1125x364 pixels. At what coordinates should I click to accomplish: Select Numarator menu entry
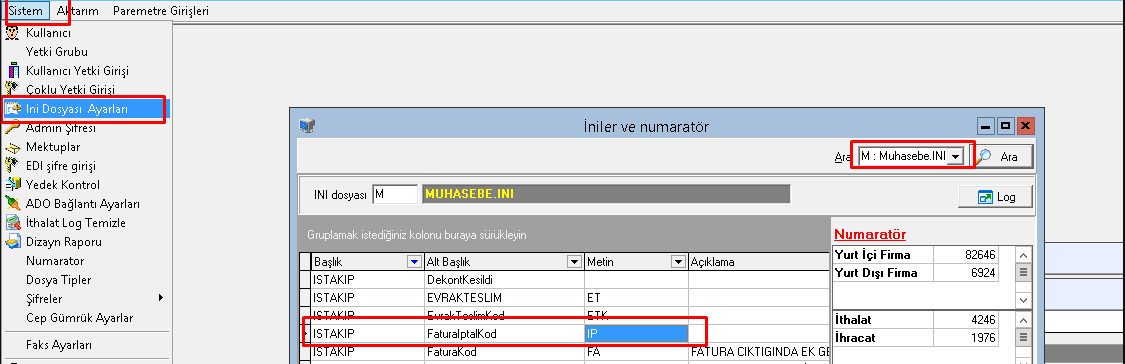coord(55,261)
